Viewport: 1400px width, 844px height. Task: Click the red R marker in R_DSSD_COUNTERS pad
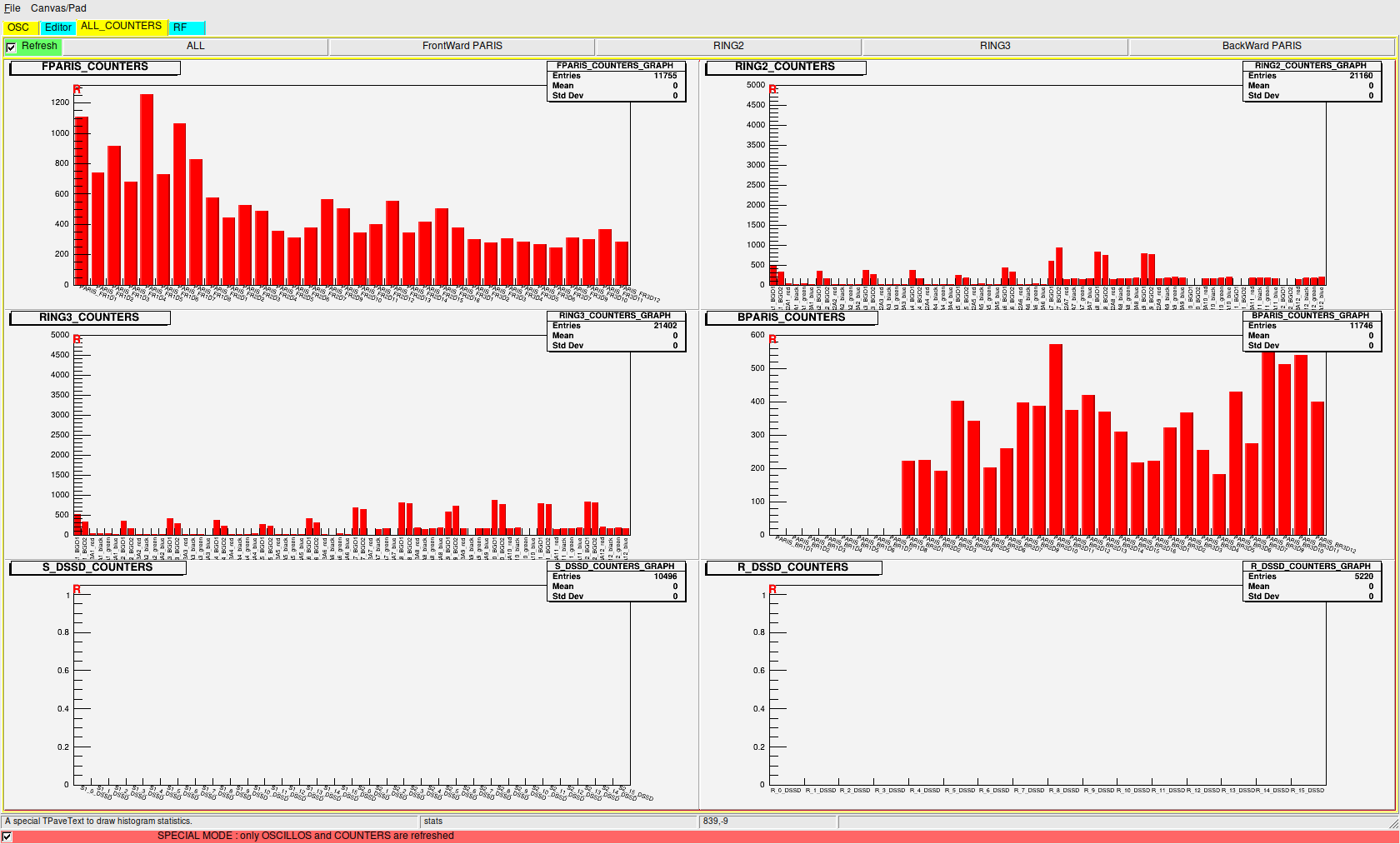[x=772, y=590]
